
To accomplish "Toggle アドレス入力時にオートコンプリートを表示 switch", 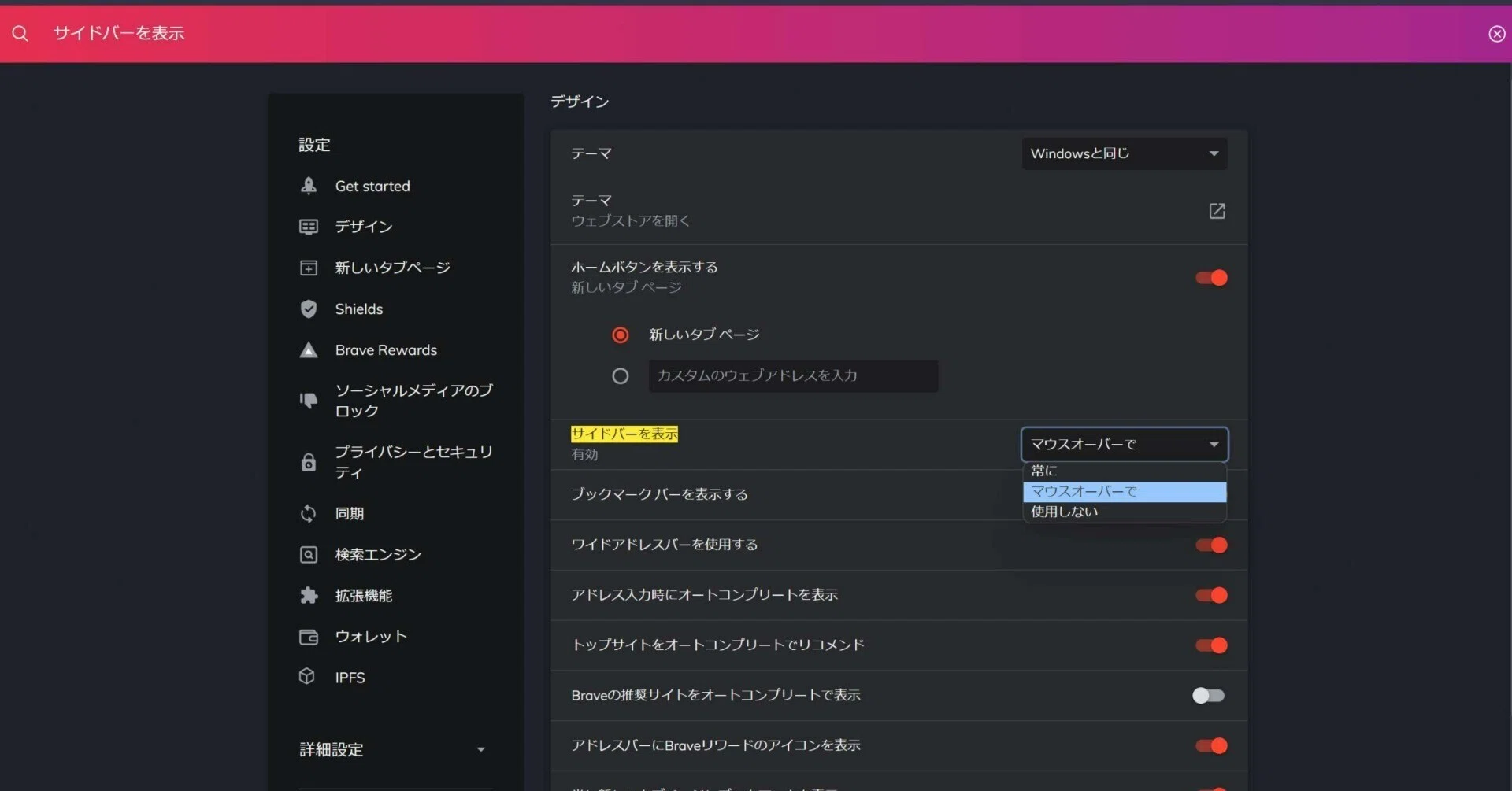I will pyautogui.click(x=1211, y=595).
